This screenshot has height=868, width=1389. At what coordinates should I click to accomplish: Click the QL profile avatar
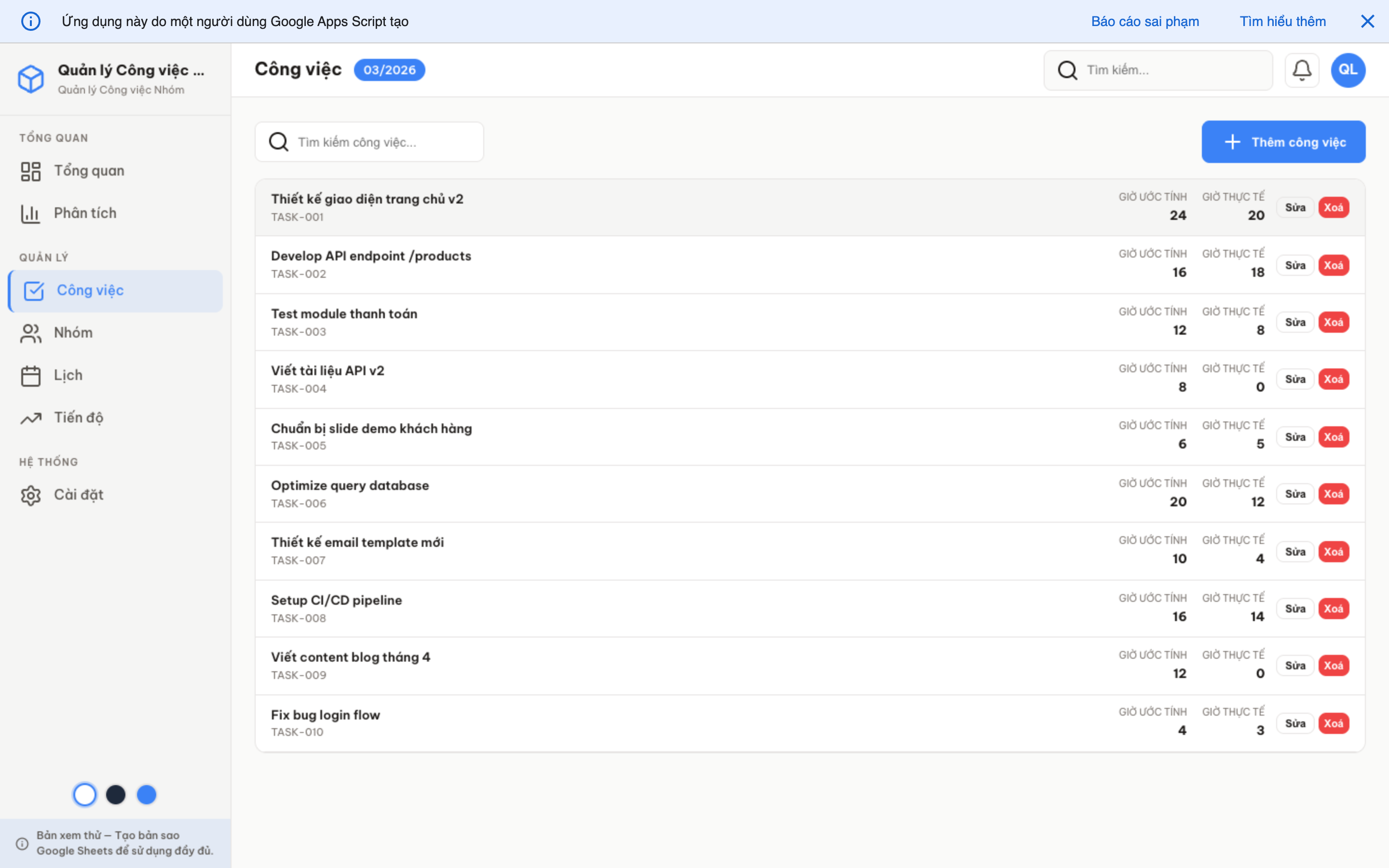point(1347,69)
